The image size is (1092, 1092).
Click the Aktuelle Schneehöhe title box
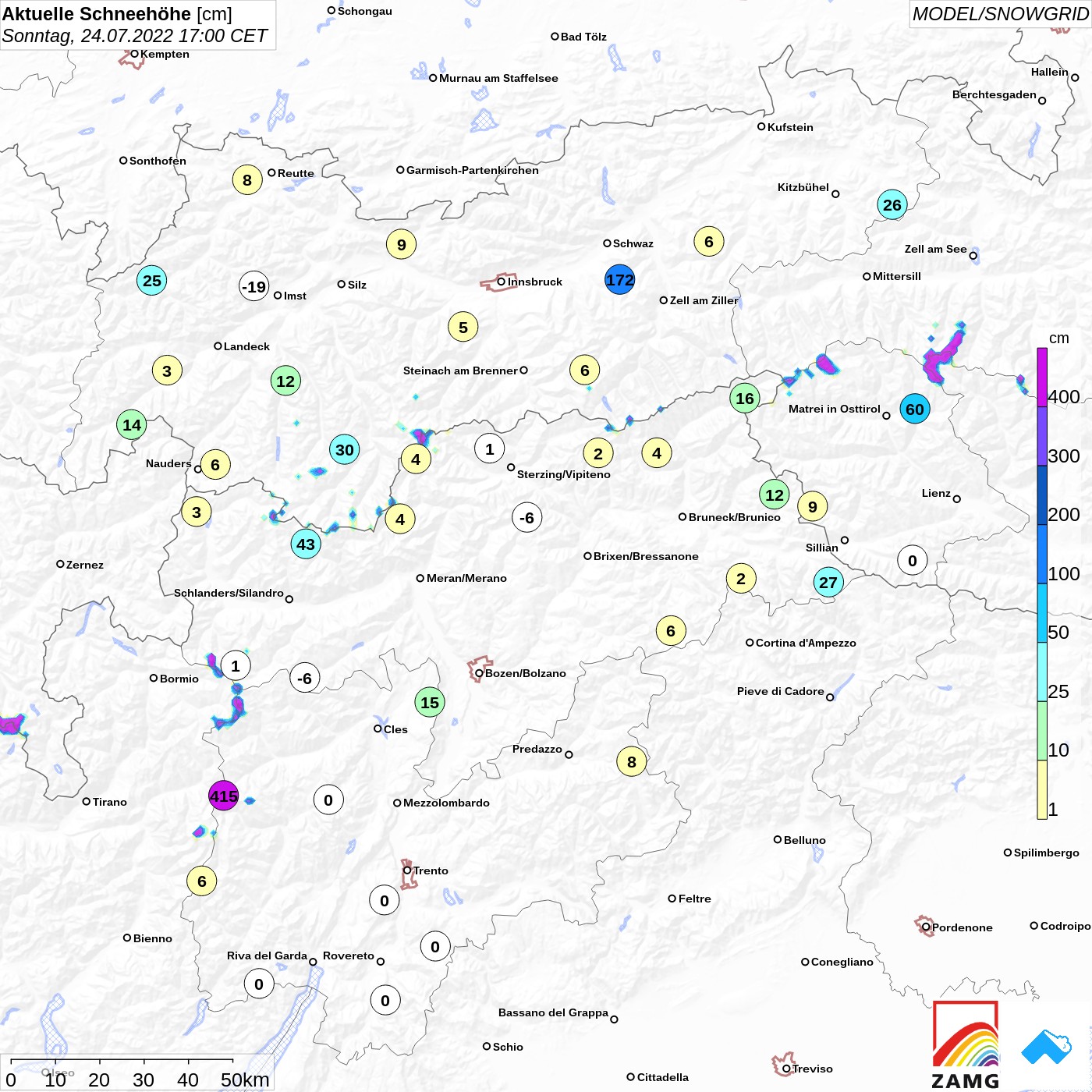(x=137, y=25)
